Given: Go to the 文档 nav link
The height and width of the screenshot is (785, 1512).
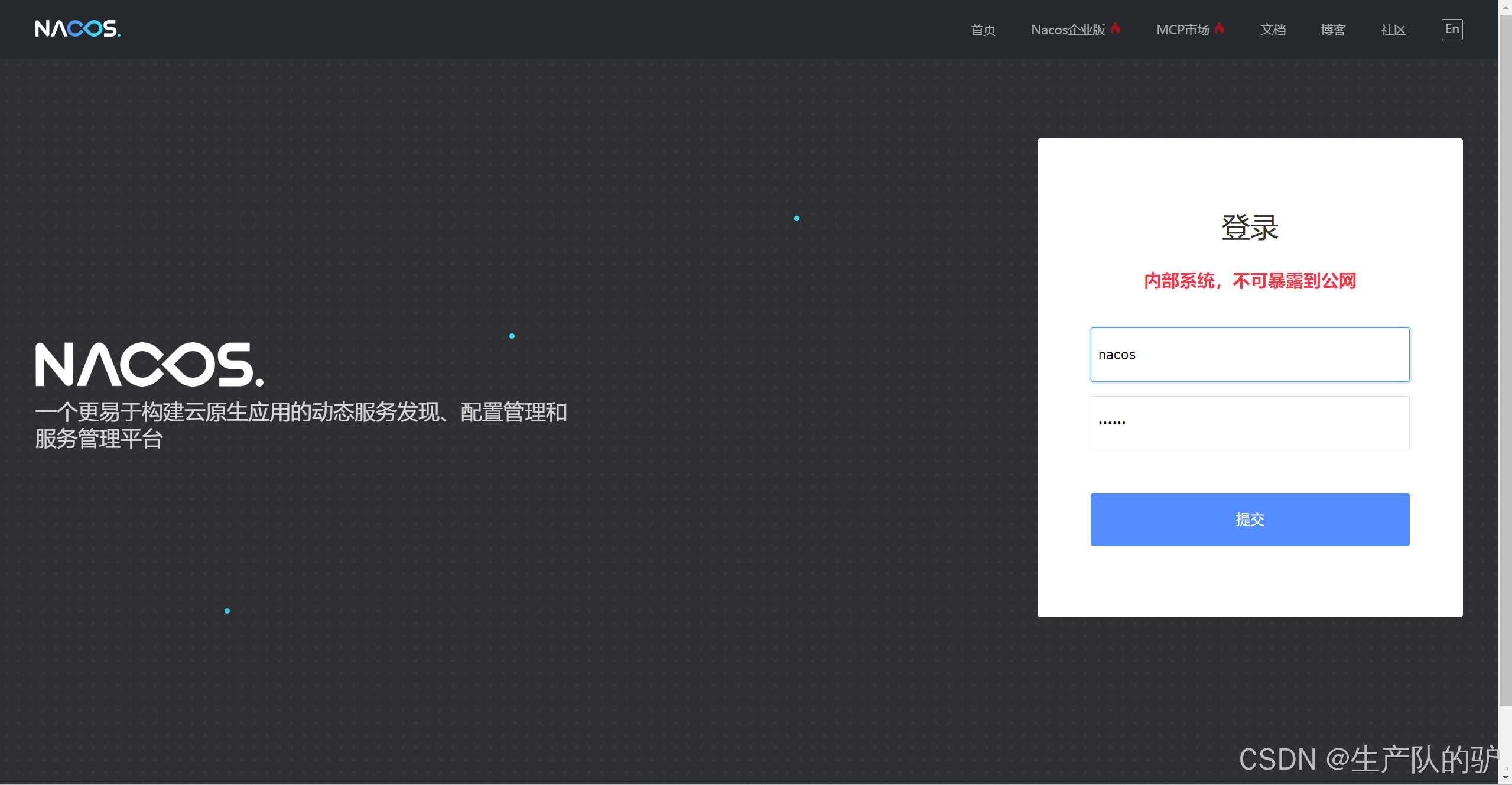Looking at the screenshot, I should click(x=1273, y=30).
